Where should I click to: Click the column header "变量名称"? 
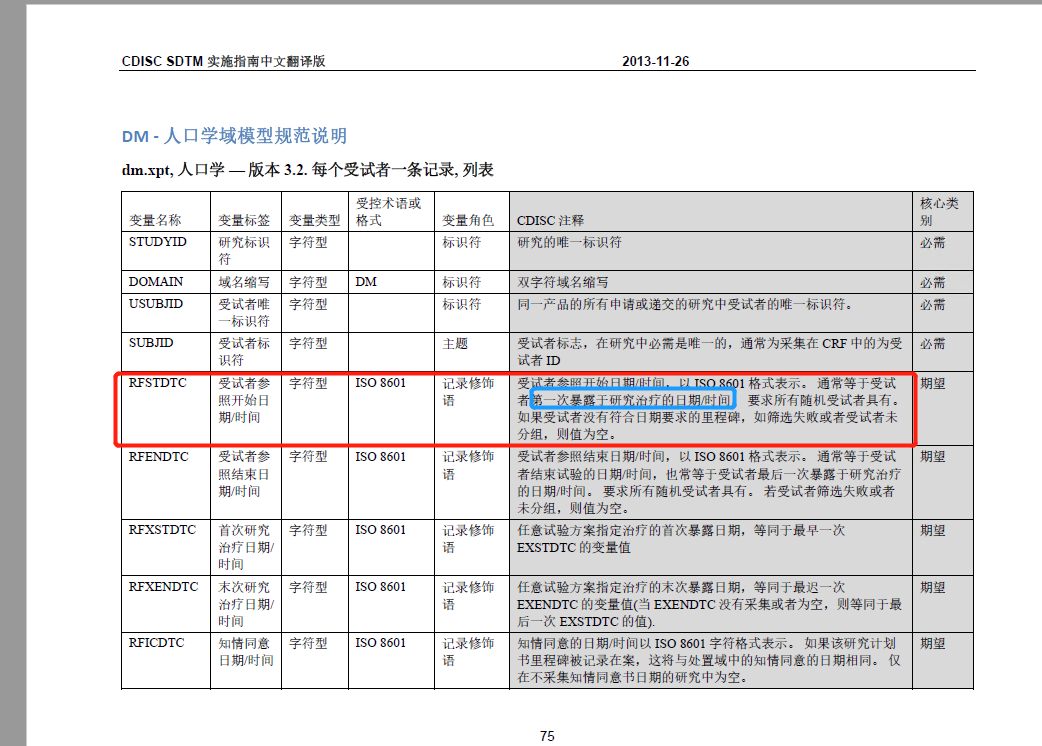point(156,220)
